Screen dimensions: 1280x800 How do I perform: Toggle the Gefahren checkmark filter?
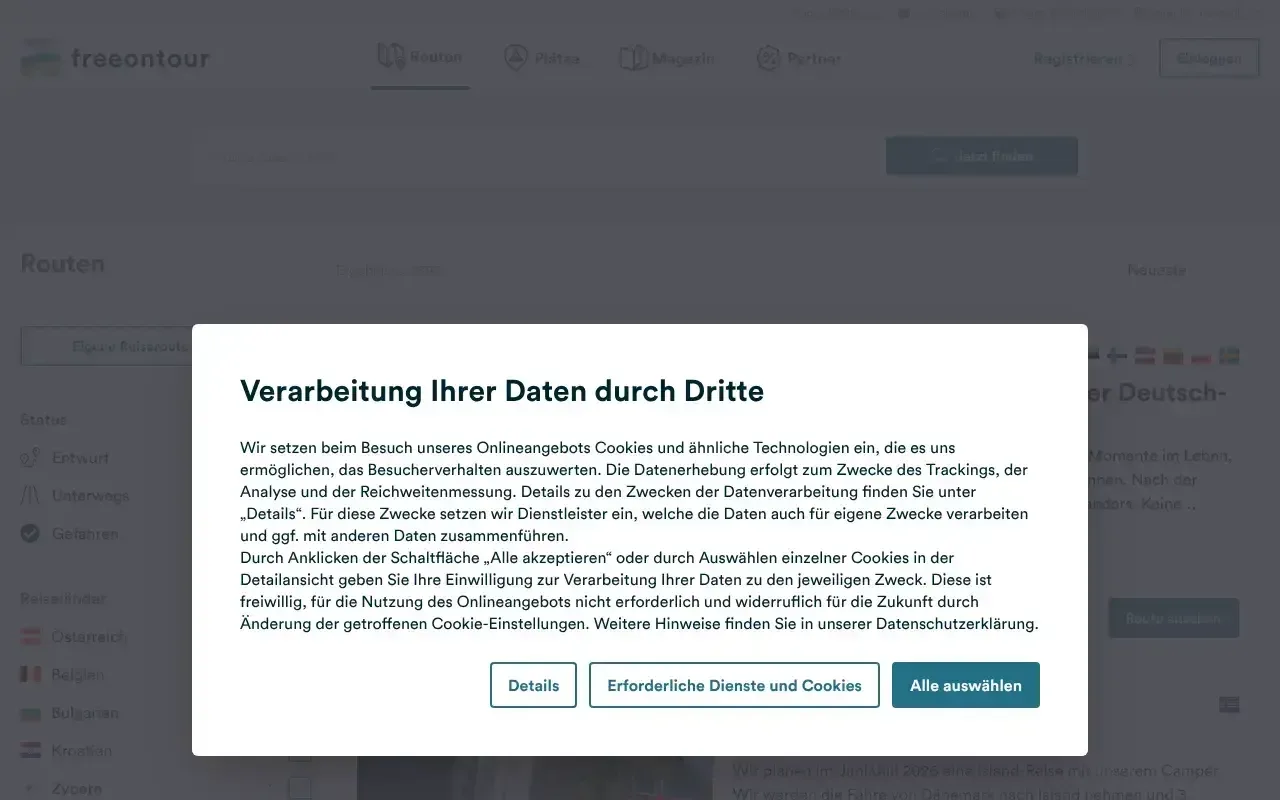tap(31, 534)
